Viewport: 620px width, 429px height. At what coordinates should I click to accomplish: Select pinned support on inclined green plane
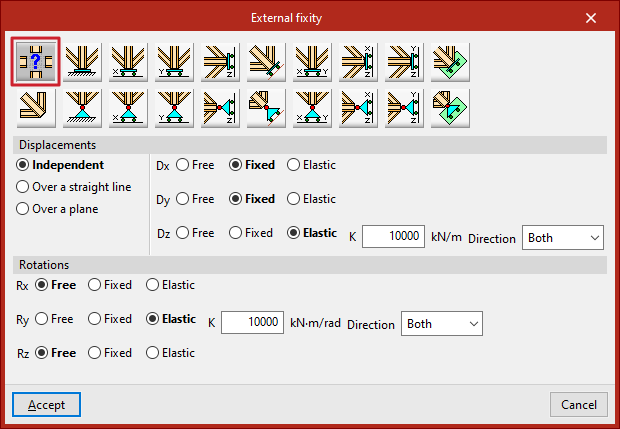pyautogui.click(x=450, y=108)
